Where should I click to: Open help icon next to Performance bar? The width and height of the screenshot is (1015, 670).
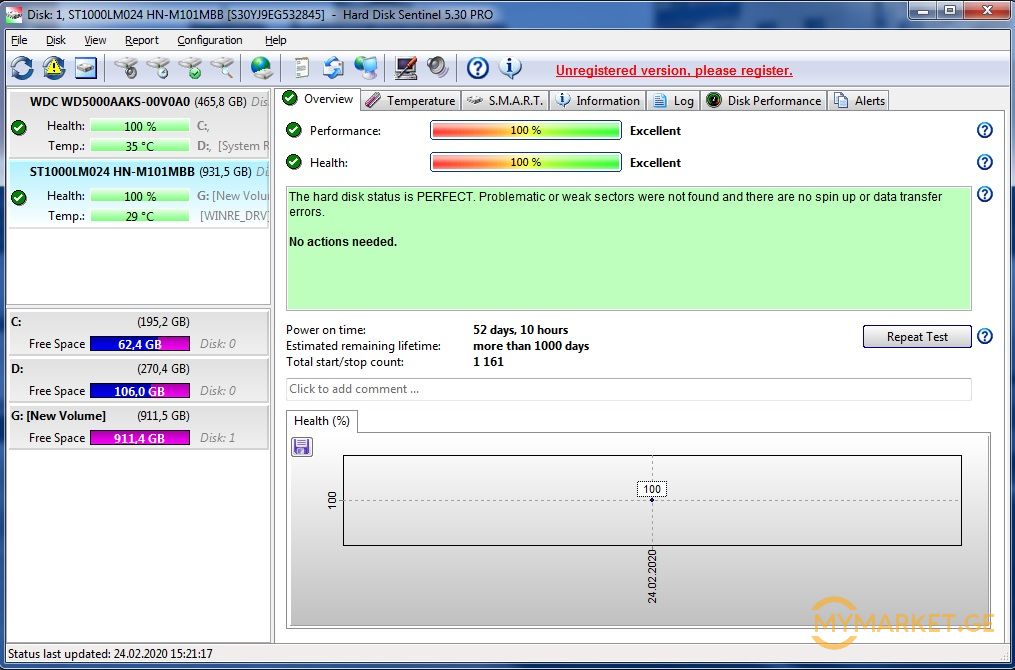985,130
